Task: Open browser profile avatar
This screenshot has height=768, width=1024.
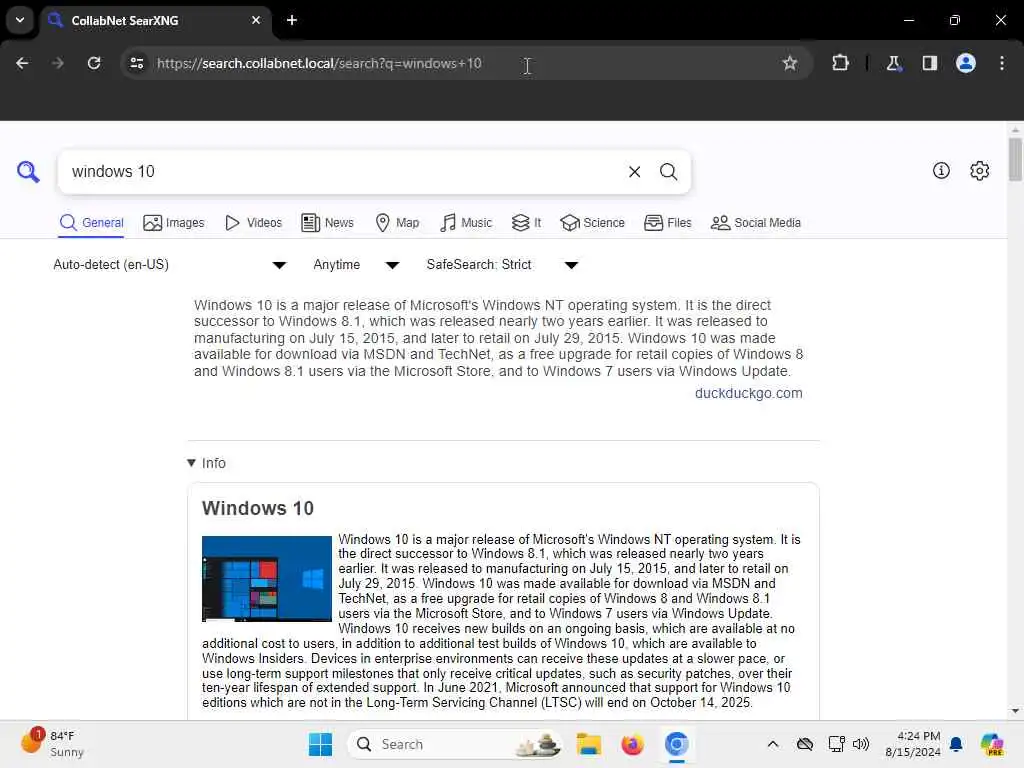Action: 966,63
